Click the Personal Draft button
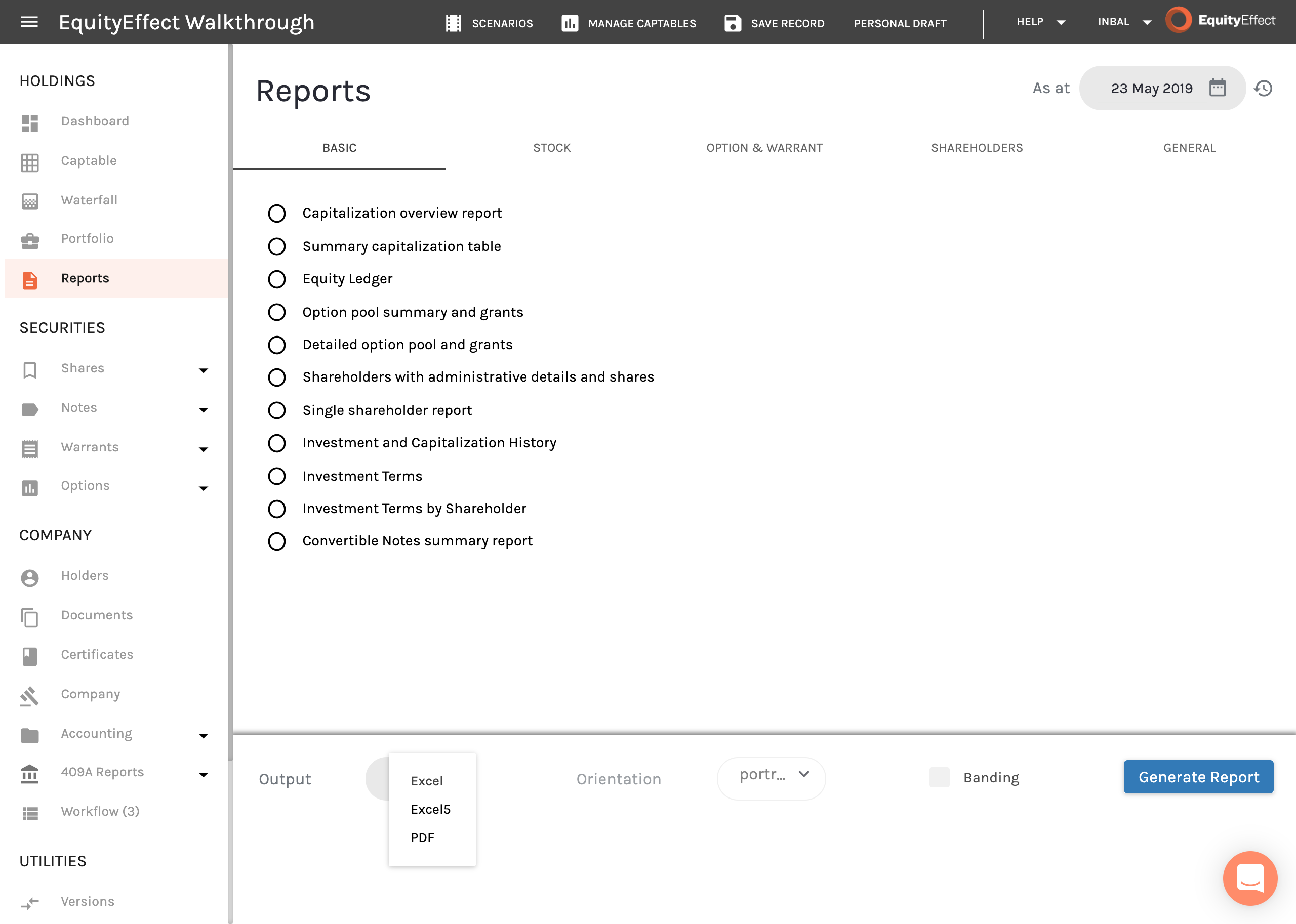The width and height of the screenshot is (1296, 924). click(900, 23)
